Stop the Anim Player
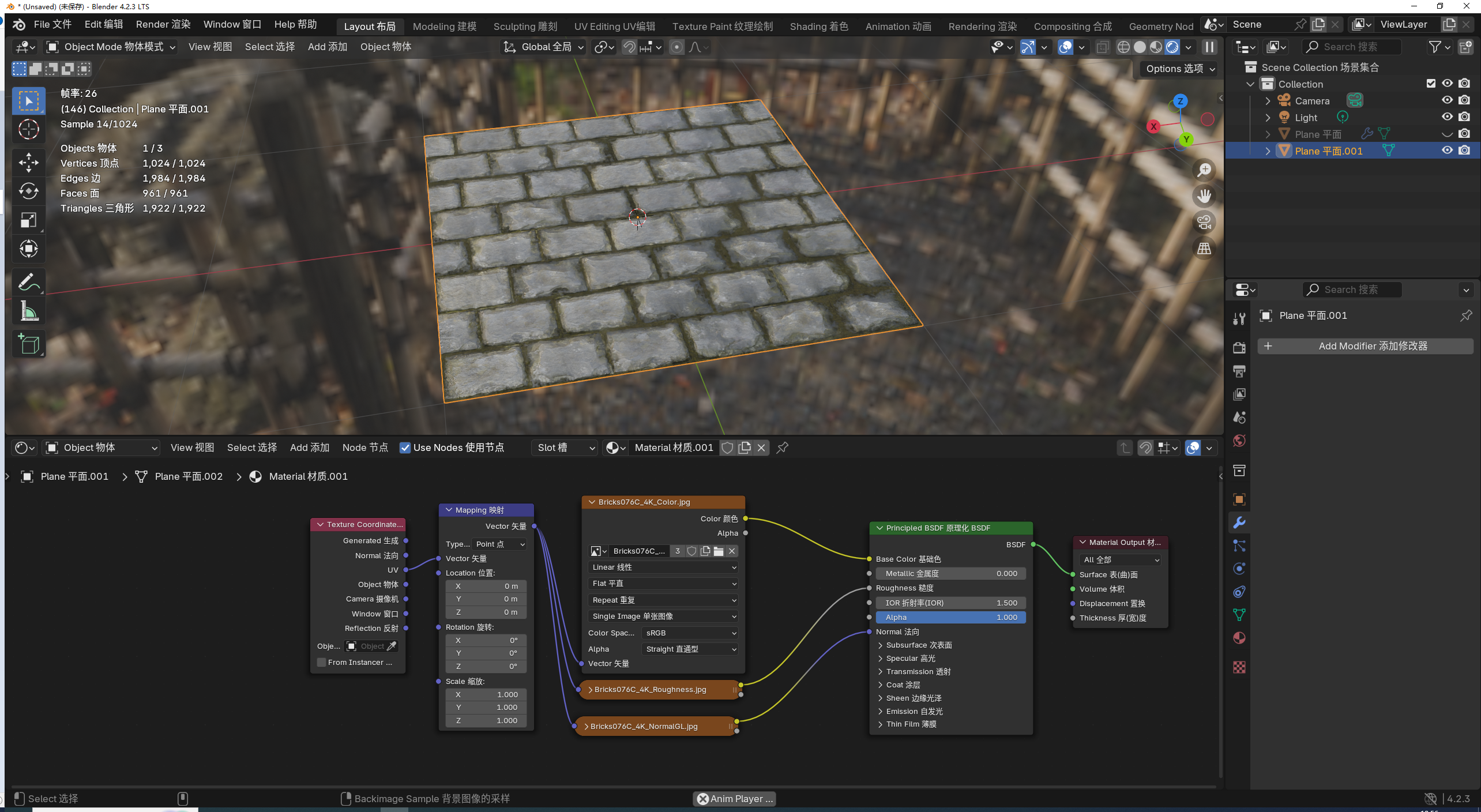Image resolution: width=1481 pixels, height=812 pixels. point(702,799)
